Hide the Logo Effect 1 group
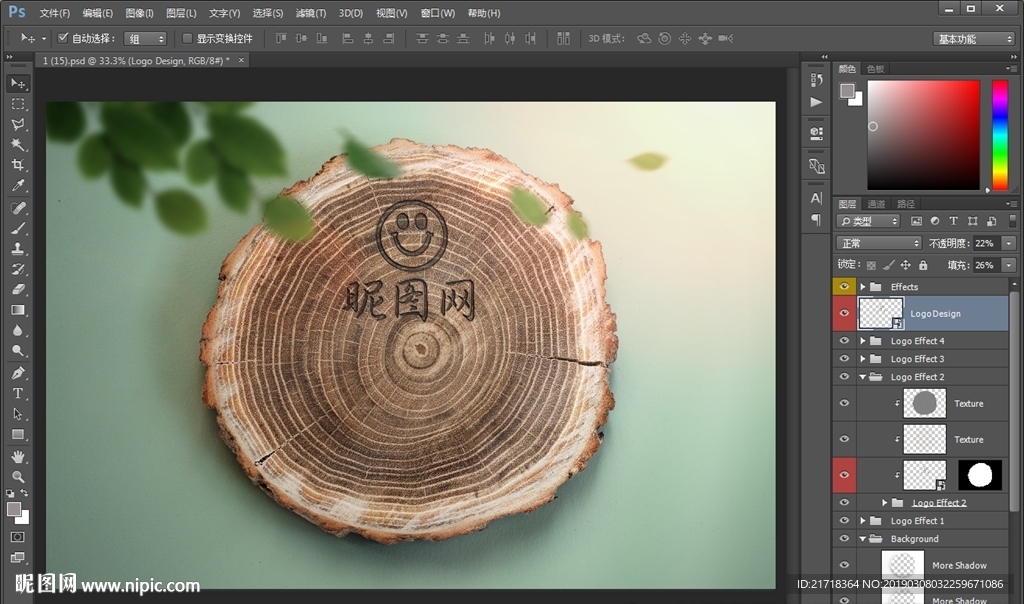The image size is (1024, 604). point(844,520)
